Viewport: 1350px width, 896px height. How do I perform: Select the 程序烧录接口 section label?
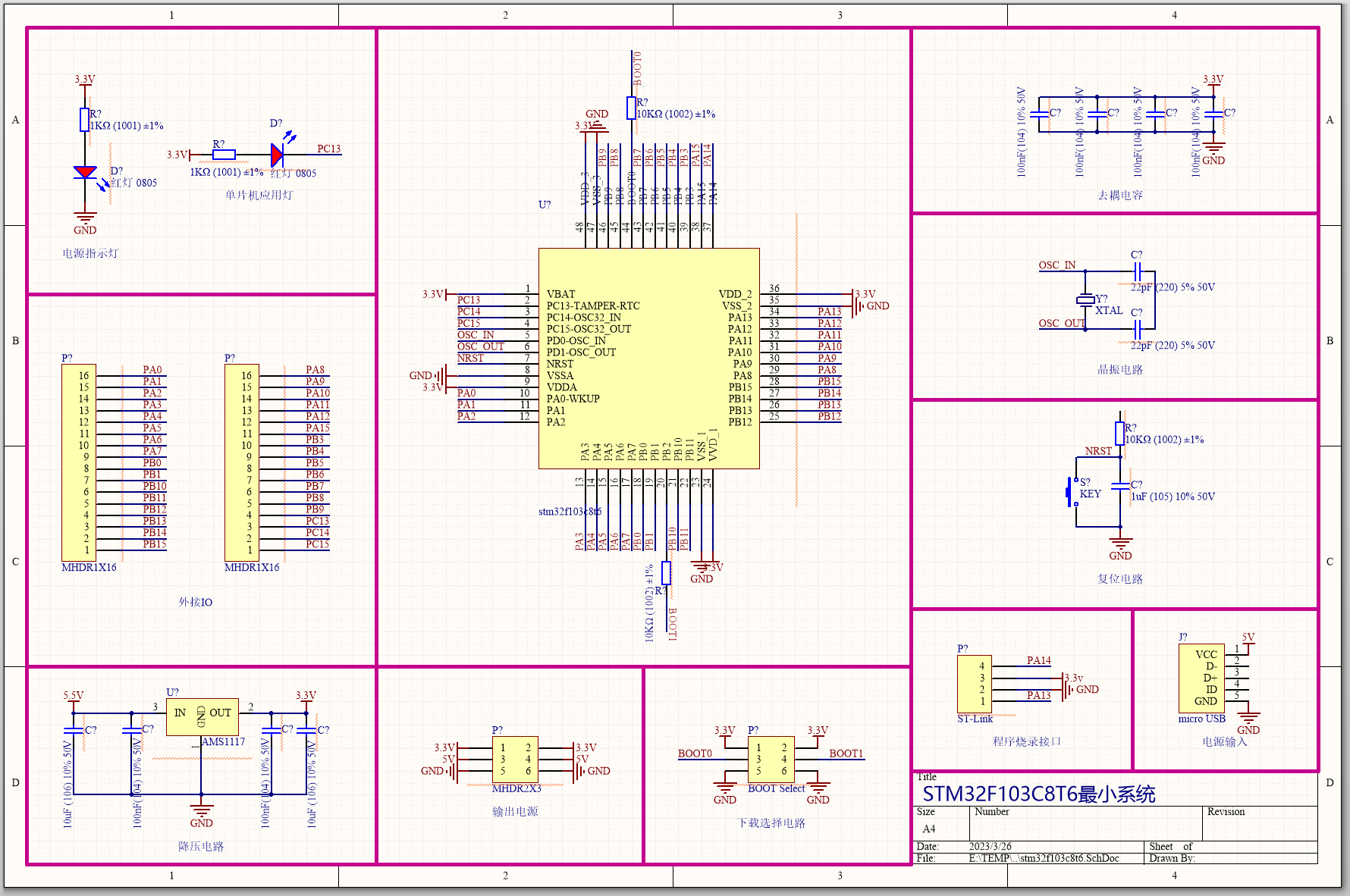point(1027,741)
